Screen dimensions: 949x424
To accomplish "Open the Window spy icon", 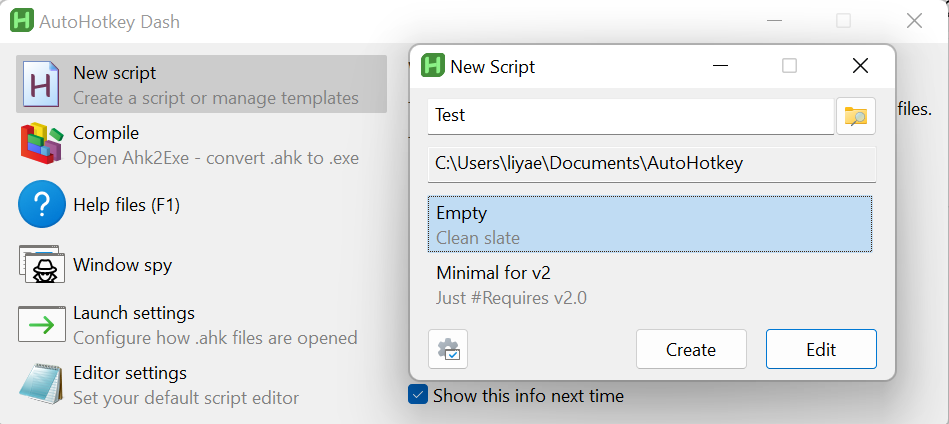I will coord(42,265).
